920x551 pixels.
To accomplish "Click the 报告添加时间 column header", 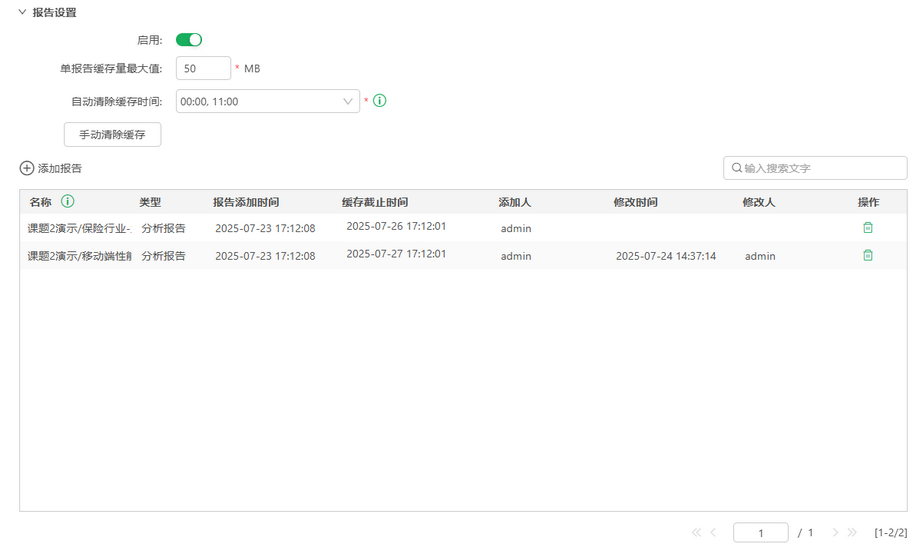I will [x=246, y=202].
